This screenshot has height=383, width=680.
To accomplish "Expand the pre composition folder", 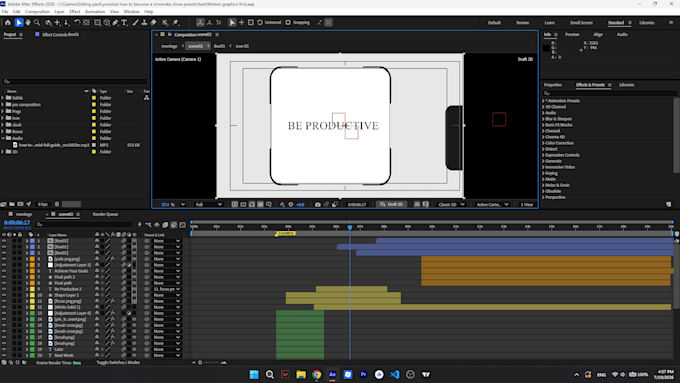I will [3, 105].
